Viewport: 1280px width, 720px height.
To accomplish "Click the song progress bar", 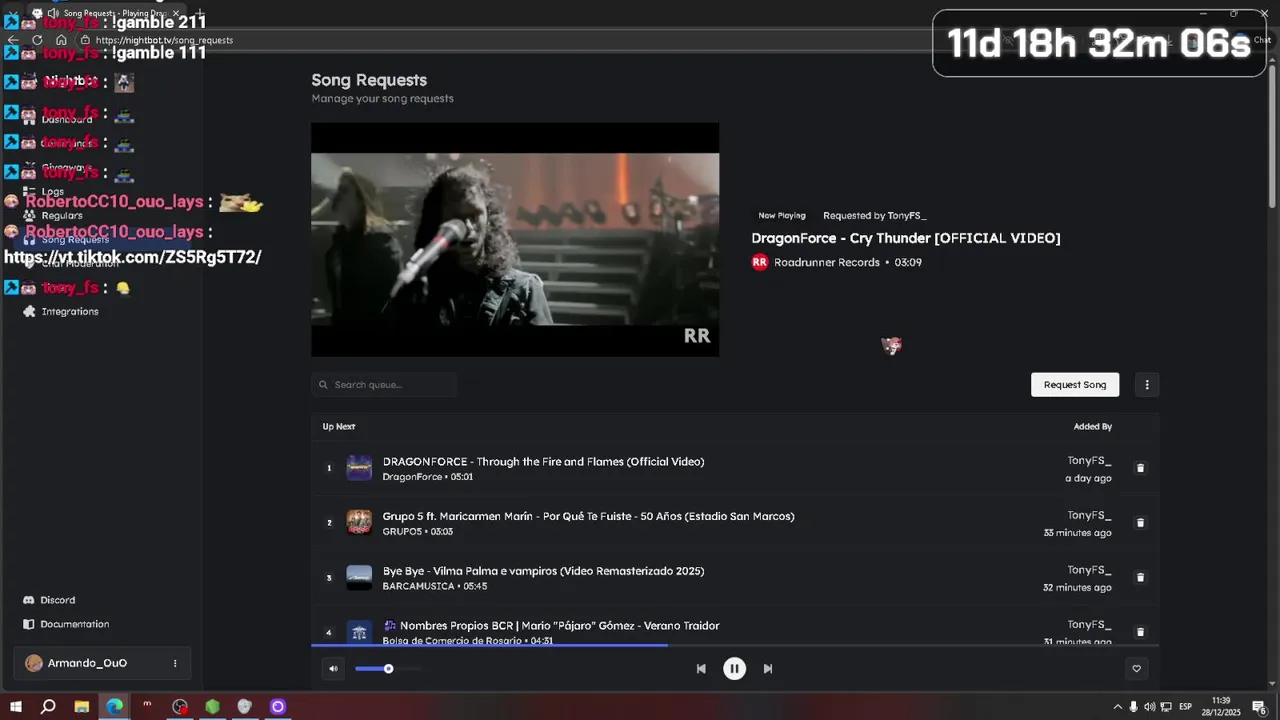I will coord(735,645).
